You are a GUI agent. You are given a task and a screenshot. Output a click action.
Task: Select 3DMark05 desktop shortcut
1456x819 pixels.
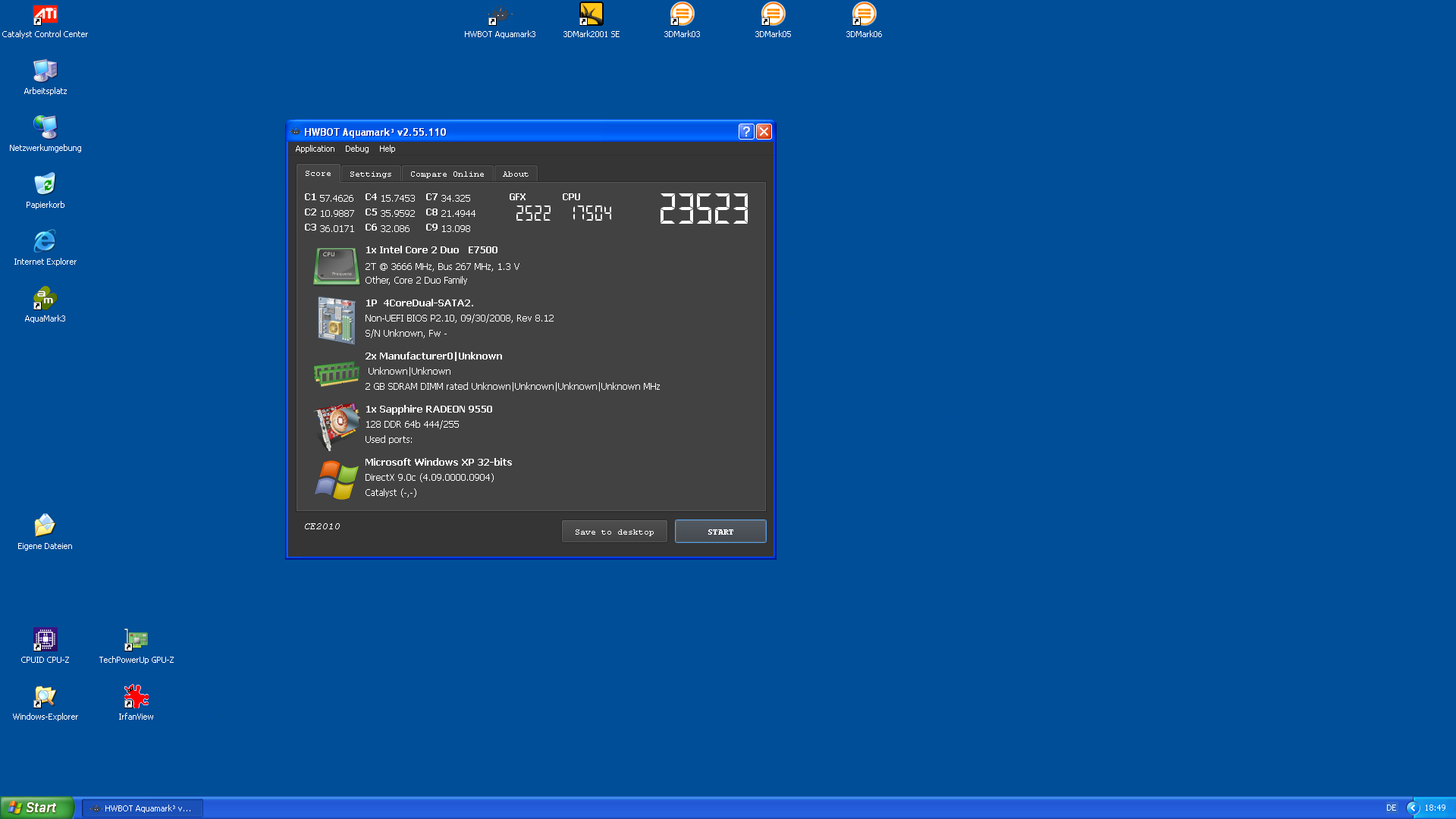(773, 21)
